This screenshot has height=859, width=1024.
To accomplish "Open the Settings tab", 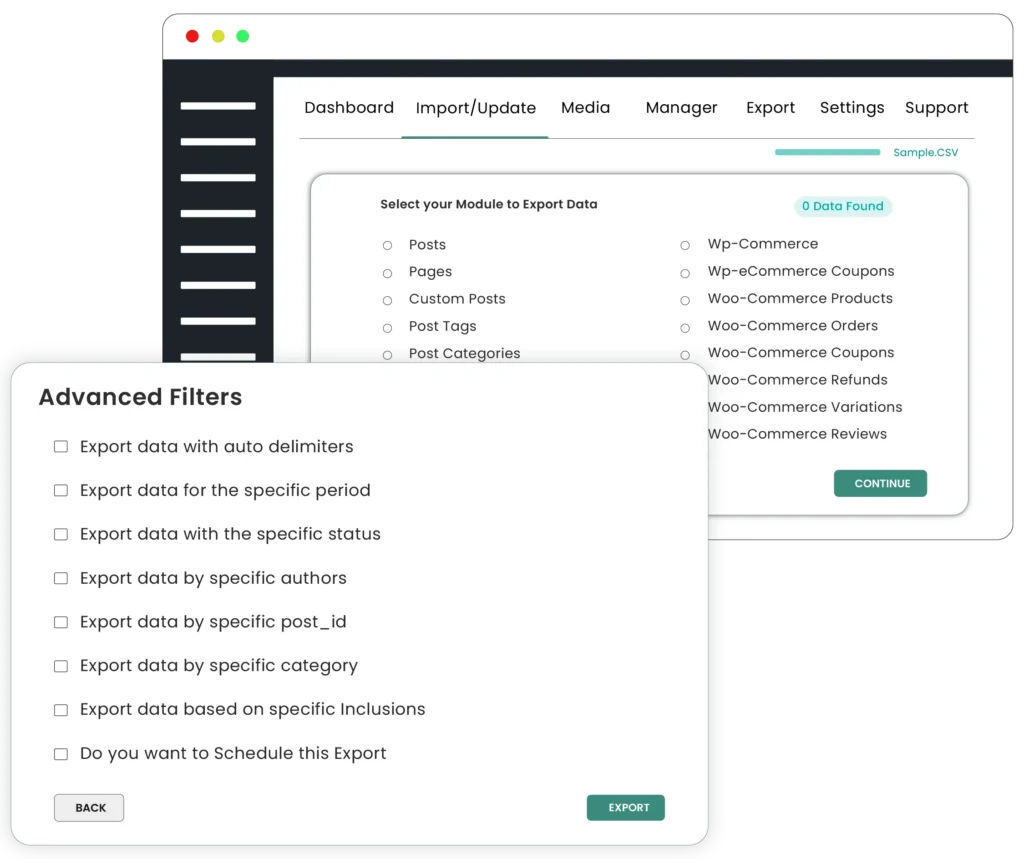I will click(851, 108).
